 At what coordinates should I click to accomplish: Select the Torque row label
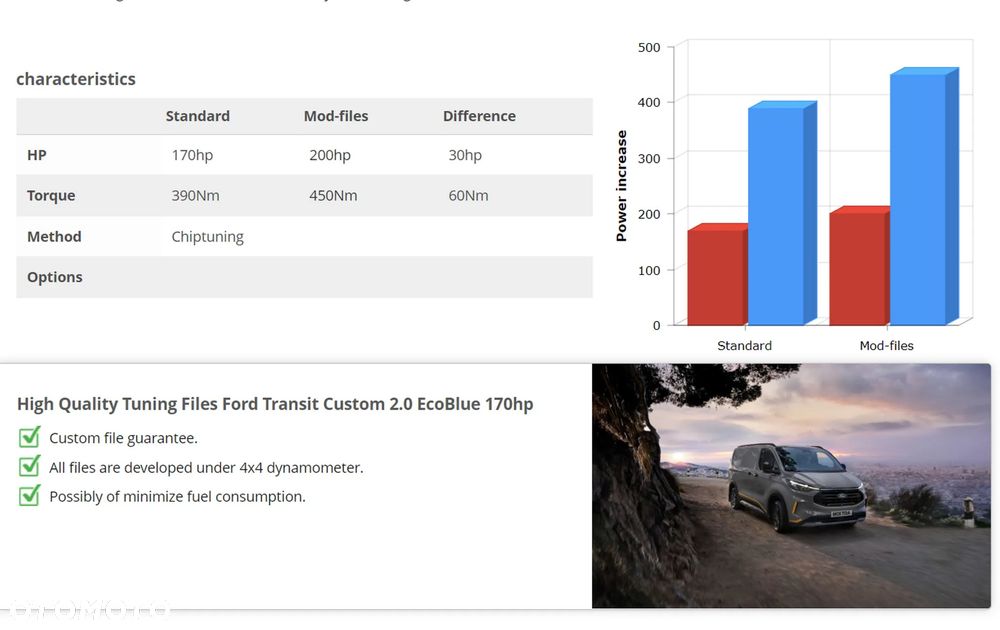tap(51, 196)
